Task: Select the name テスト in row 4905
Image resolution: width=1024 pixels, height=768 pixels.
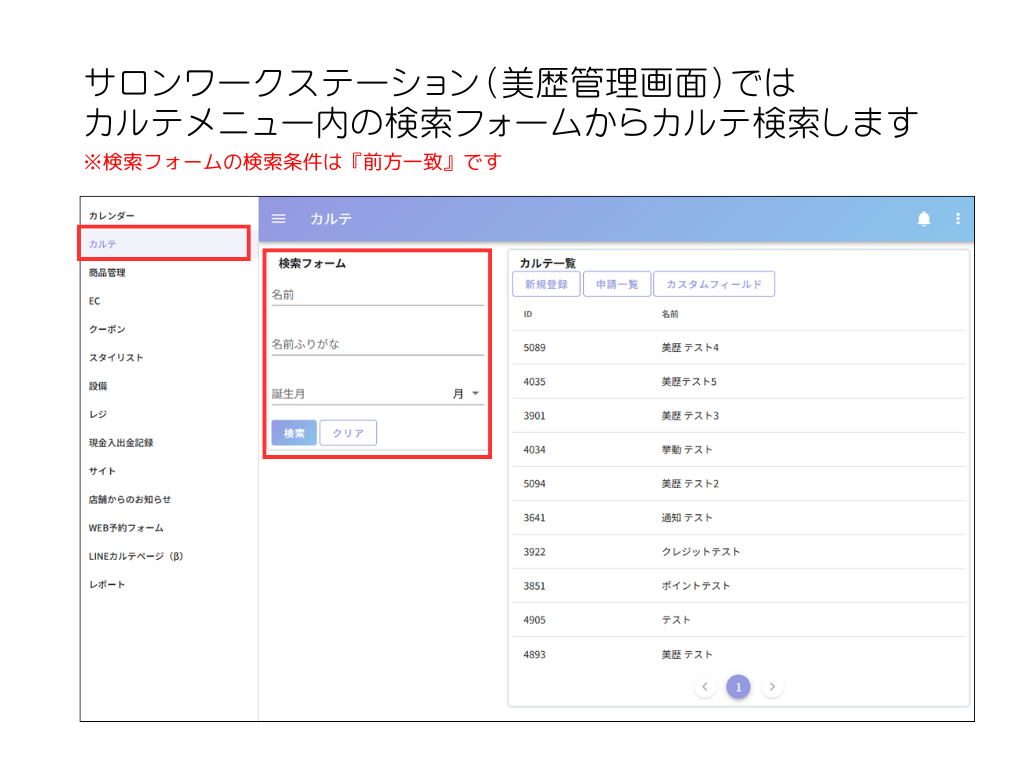Action: pyautogui.click(x=676, y=620)
